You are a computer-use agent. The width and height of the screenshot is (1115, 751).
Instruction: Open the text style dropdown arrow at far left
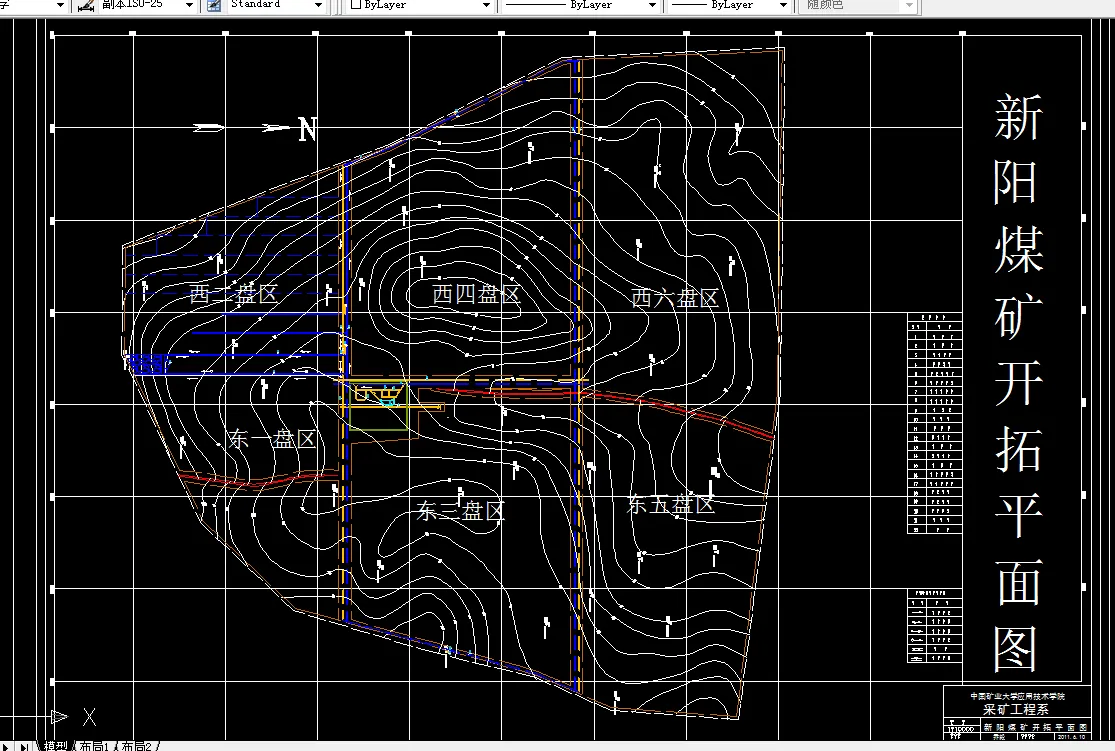[60, 5]
